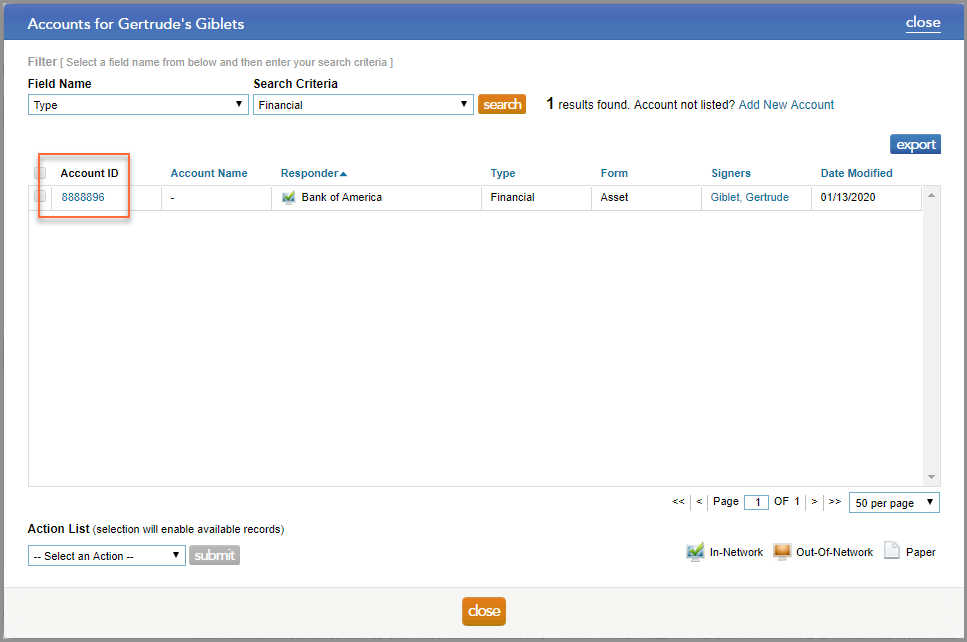967x642 pixels.
Task: Open the Add New Account link
Action: [x=786, y=104]
